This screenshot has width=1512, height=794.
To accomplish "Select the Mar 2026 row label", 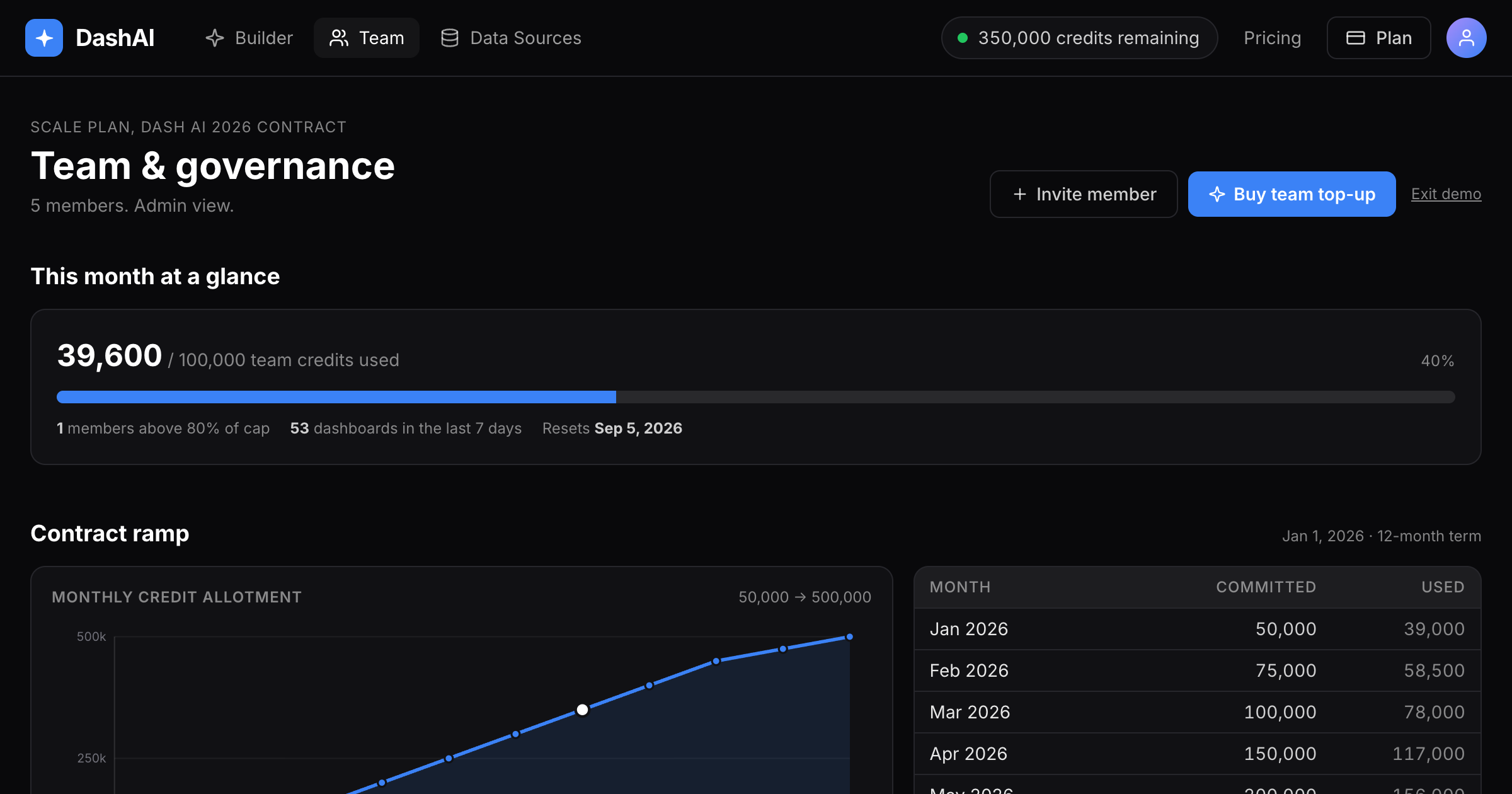I will (970, 712).
